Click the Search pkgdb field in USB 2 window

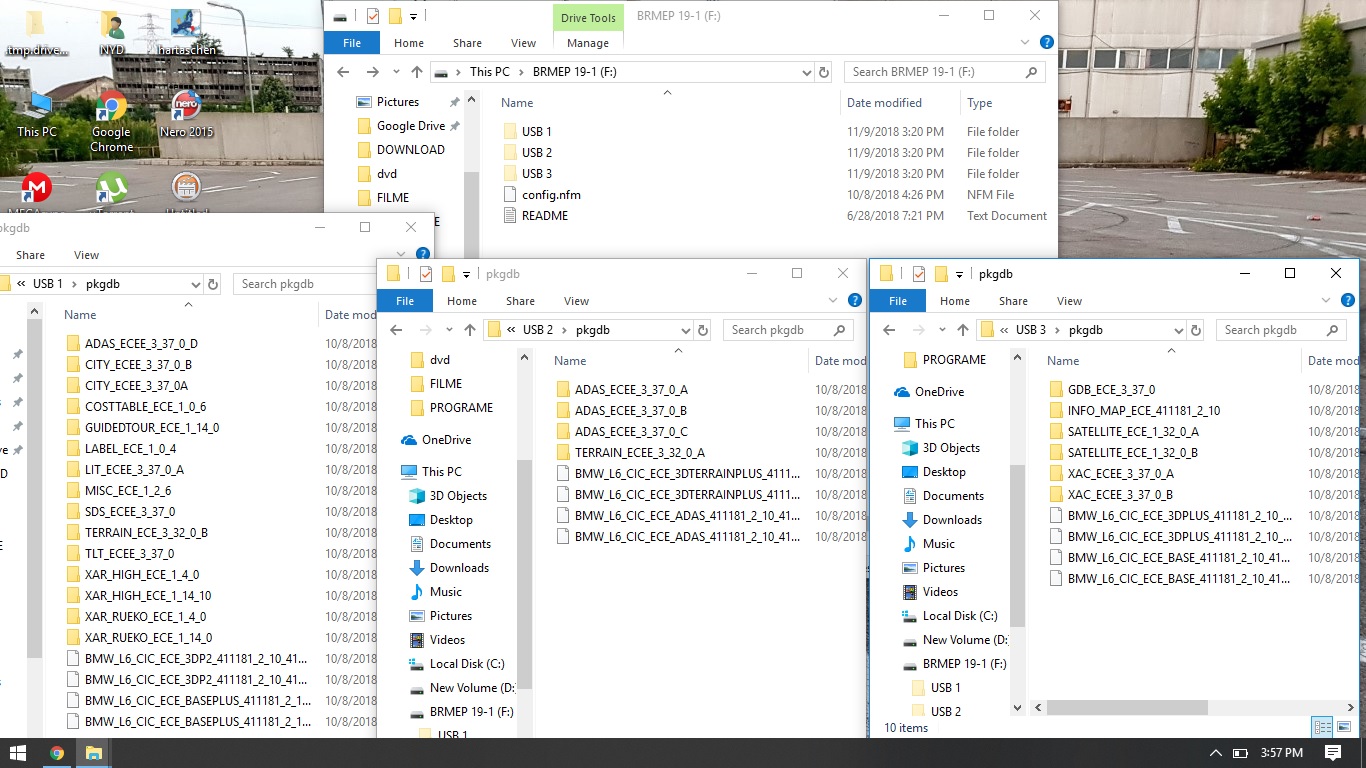[x=789, y=330]
